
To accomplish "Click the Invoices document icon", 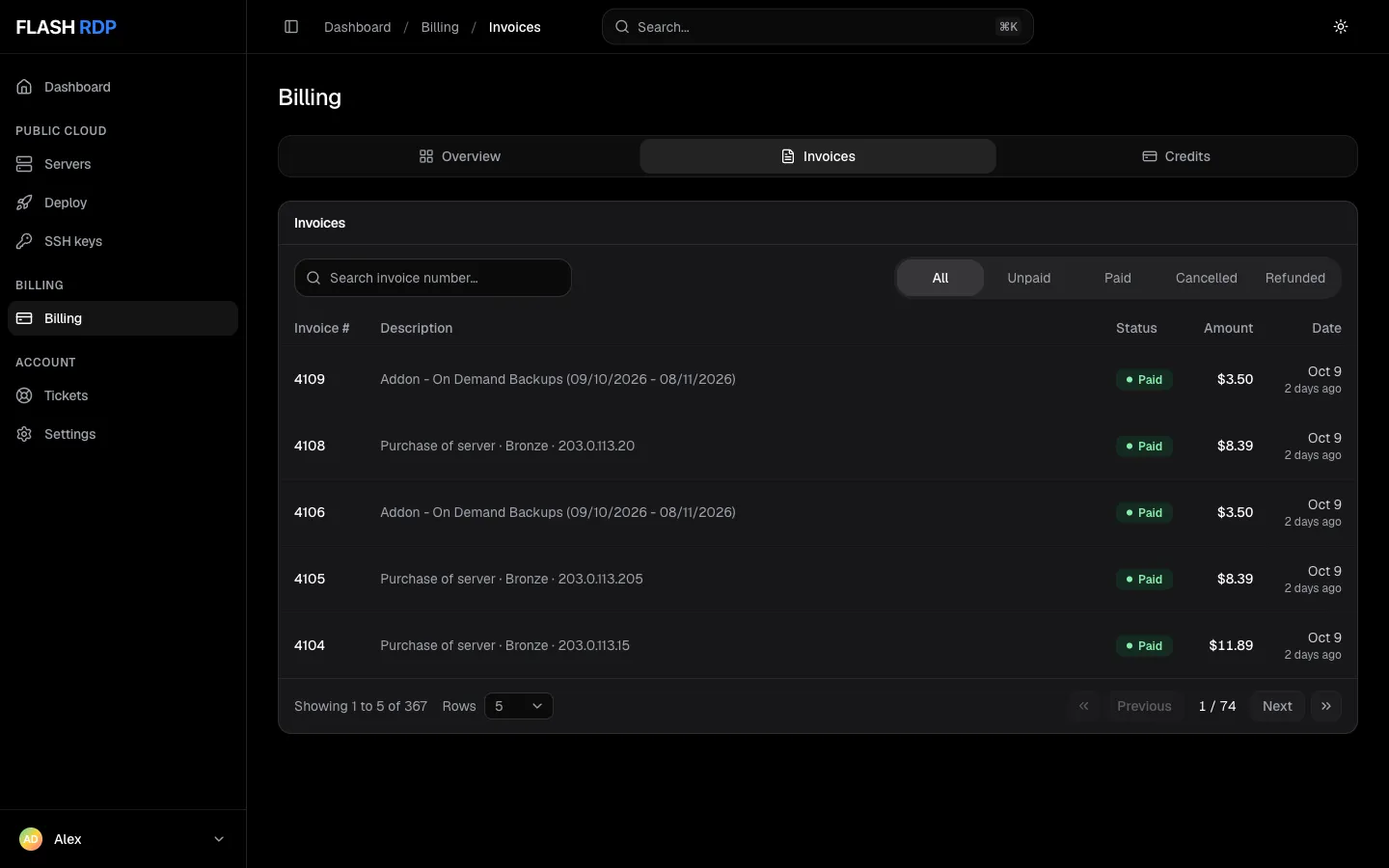I will click(x=788, y=156).
